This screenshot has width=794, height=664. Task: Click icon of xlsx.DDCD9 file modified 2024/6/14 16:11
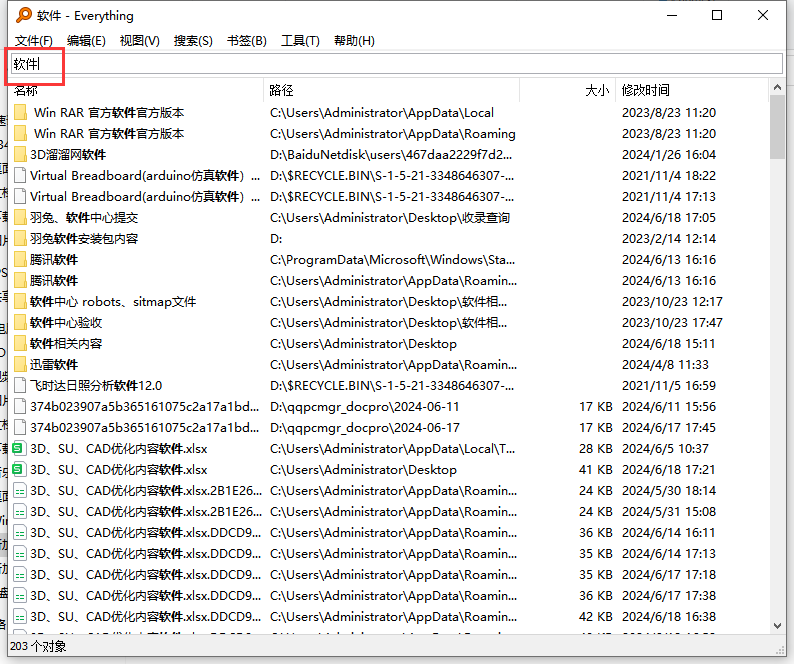coord(20,533)
